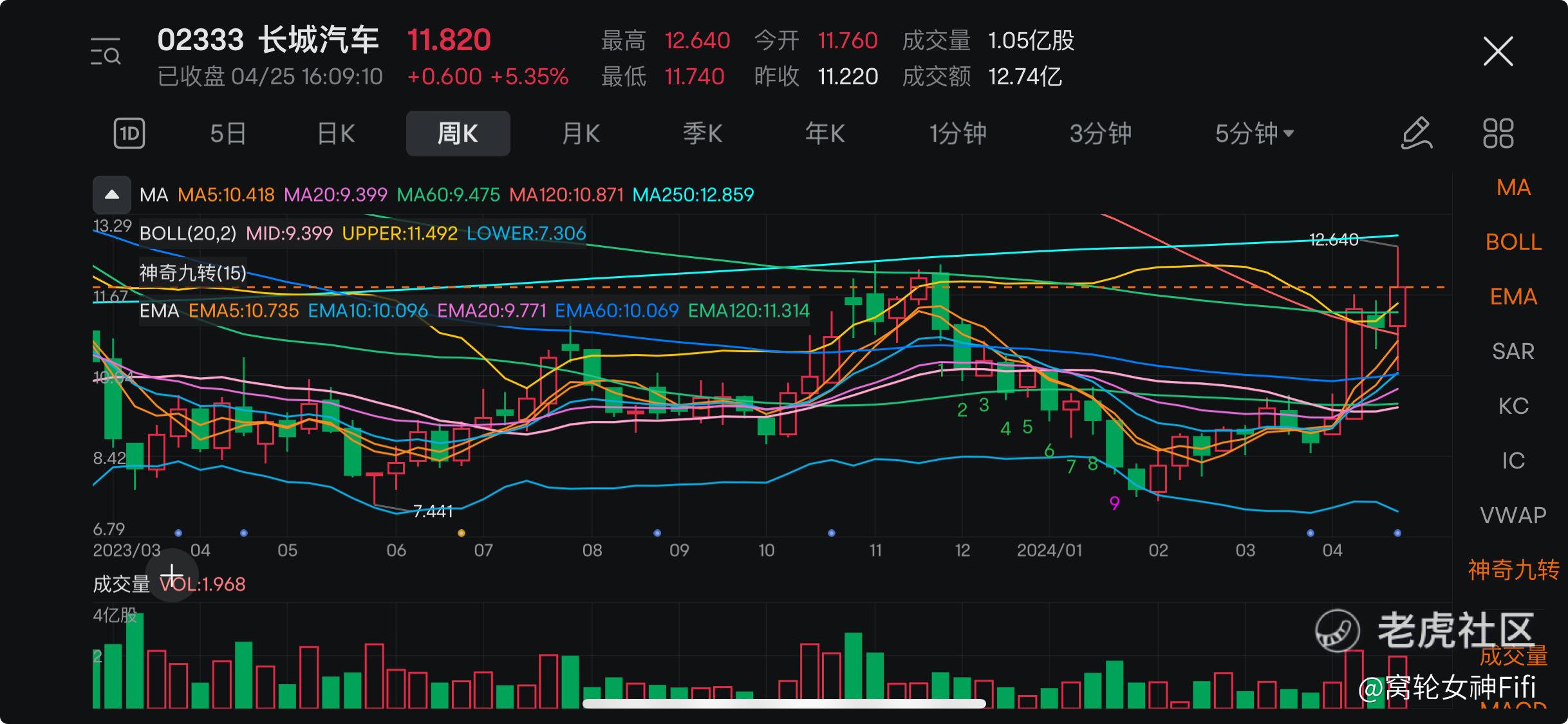Click the 1D intraday chart icon
The height and width of the screenshot is (724, 1568).
(129, 133)
